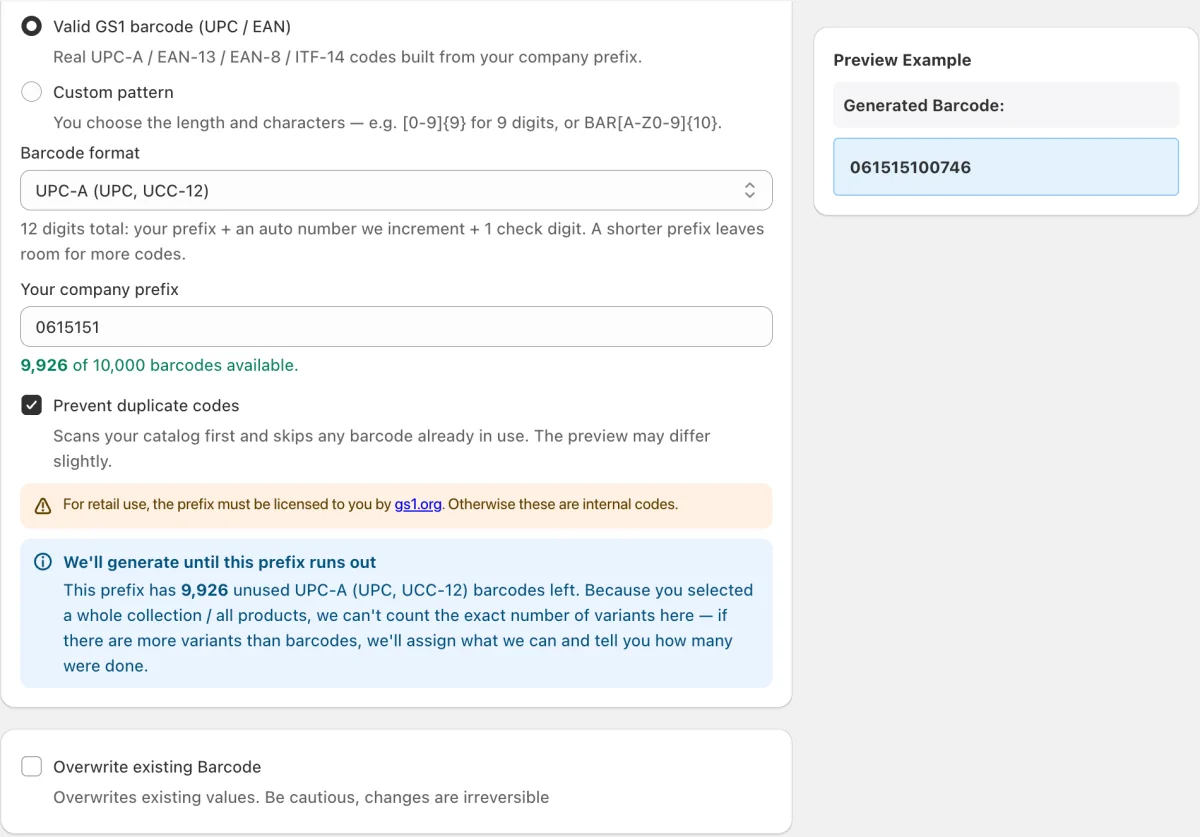Select the Valid GS1 barcode radio button

tap(32, 27)
